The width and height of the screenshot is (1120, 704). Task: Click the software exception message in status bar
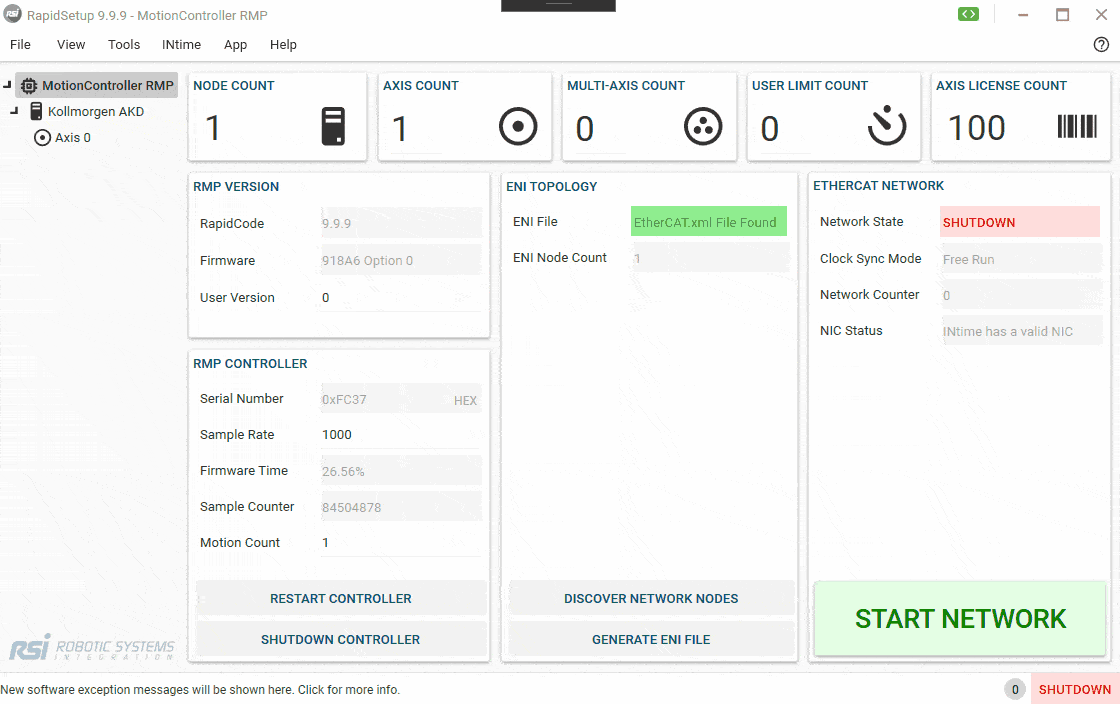point(200,690)
